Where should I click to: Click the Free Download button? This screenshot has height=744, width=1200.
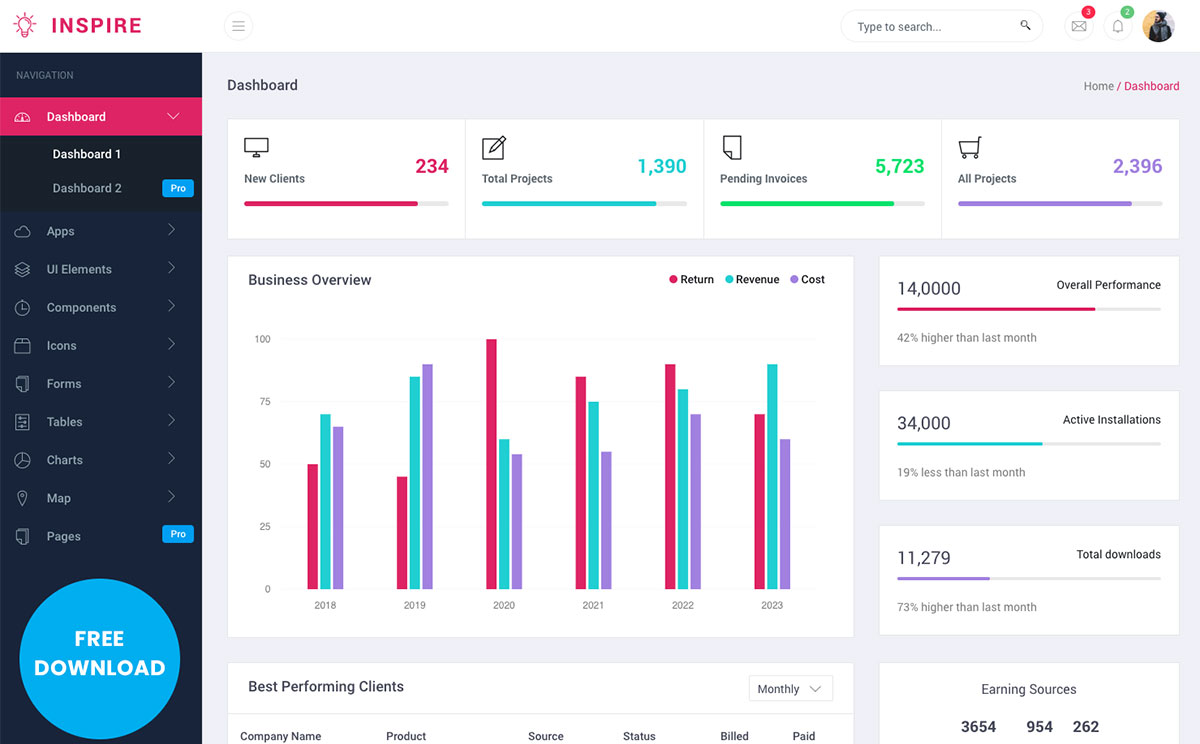click(x=100, y=654)
